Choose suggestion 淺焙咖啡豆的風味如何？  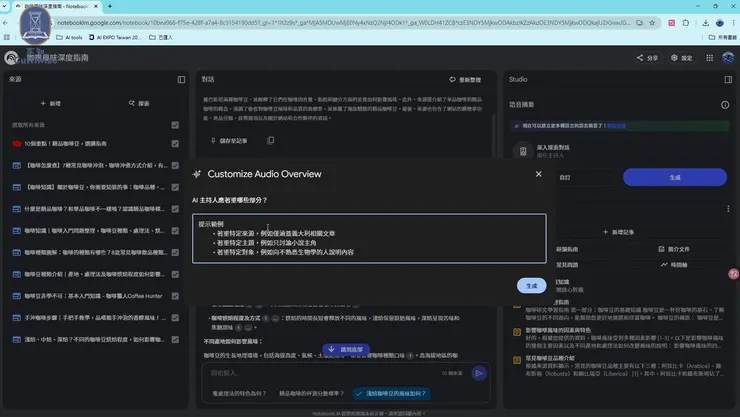(x=392, y=393)
